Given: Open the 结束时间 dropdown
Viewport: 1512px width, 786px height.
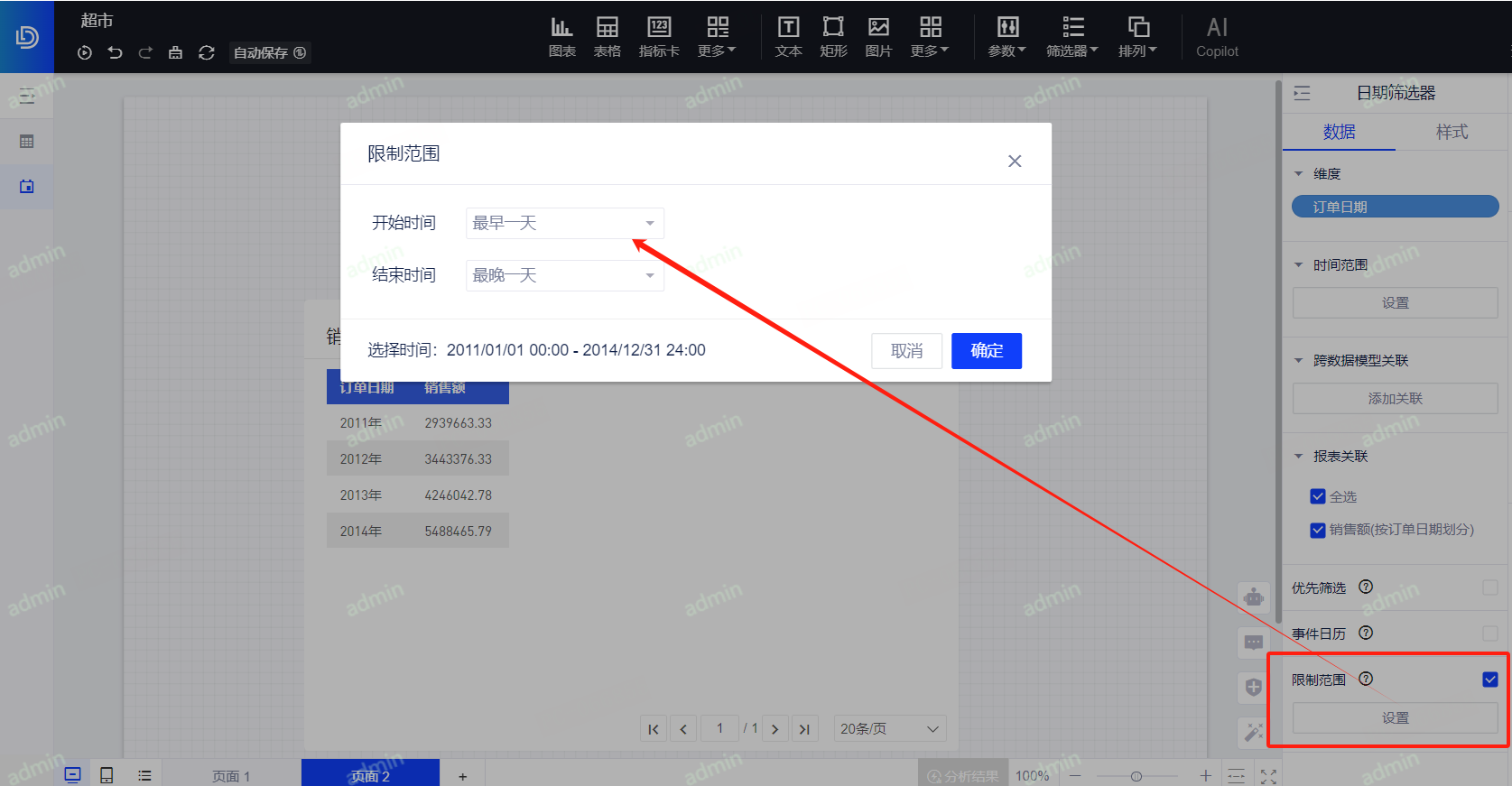Looking at the screenshot, I should (x=564, y=275).
